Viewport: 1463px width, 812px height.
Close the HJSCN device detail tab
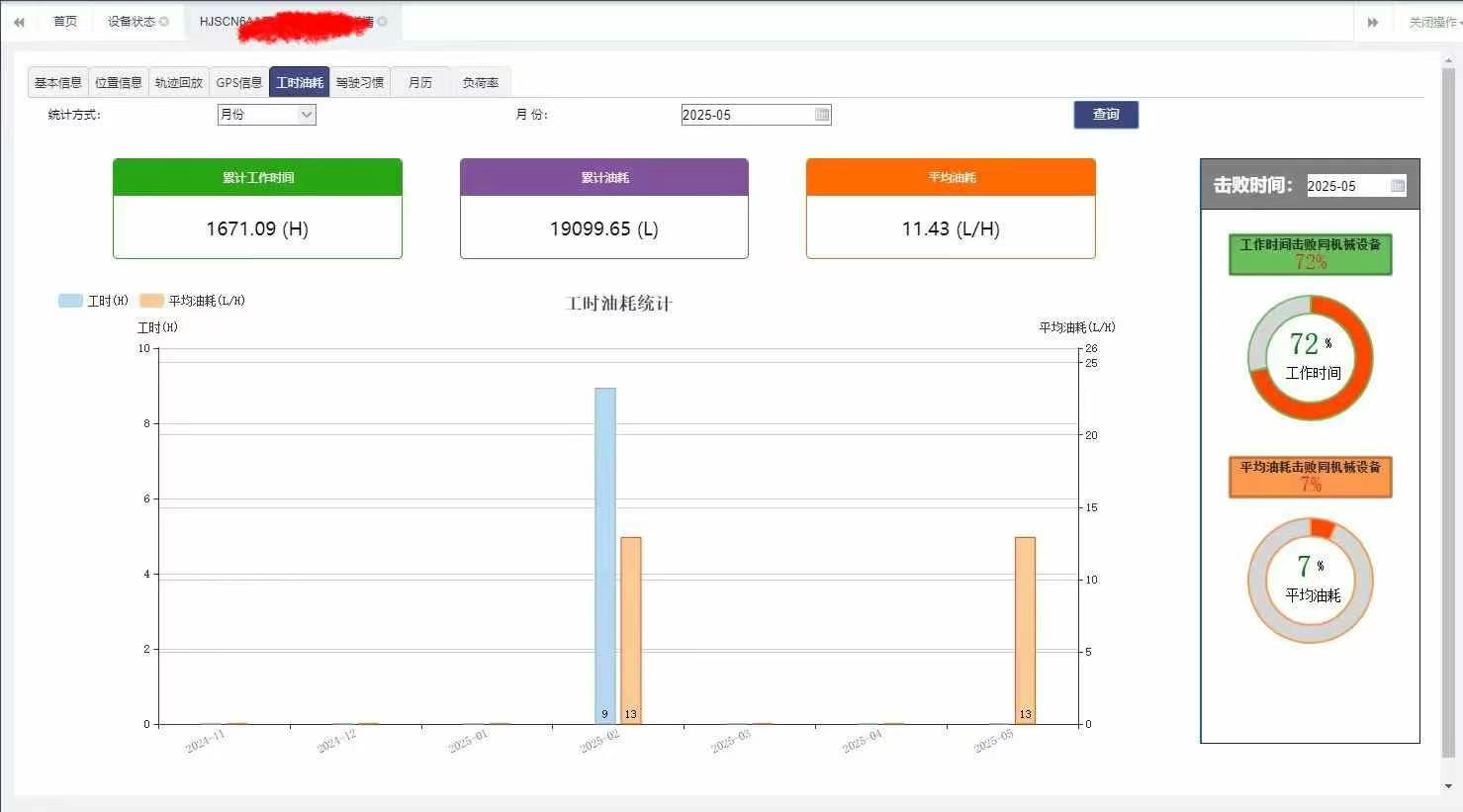[x=383, y=22]
